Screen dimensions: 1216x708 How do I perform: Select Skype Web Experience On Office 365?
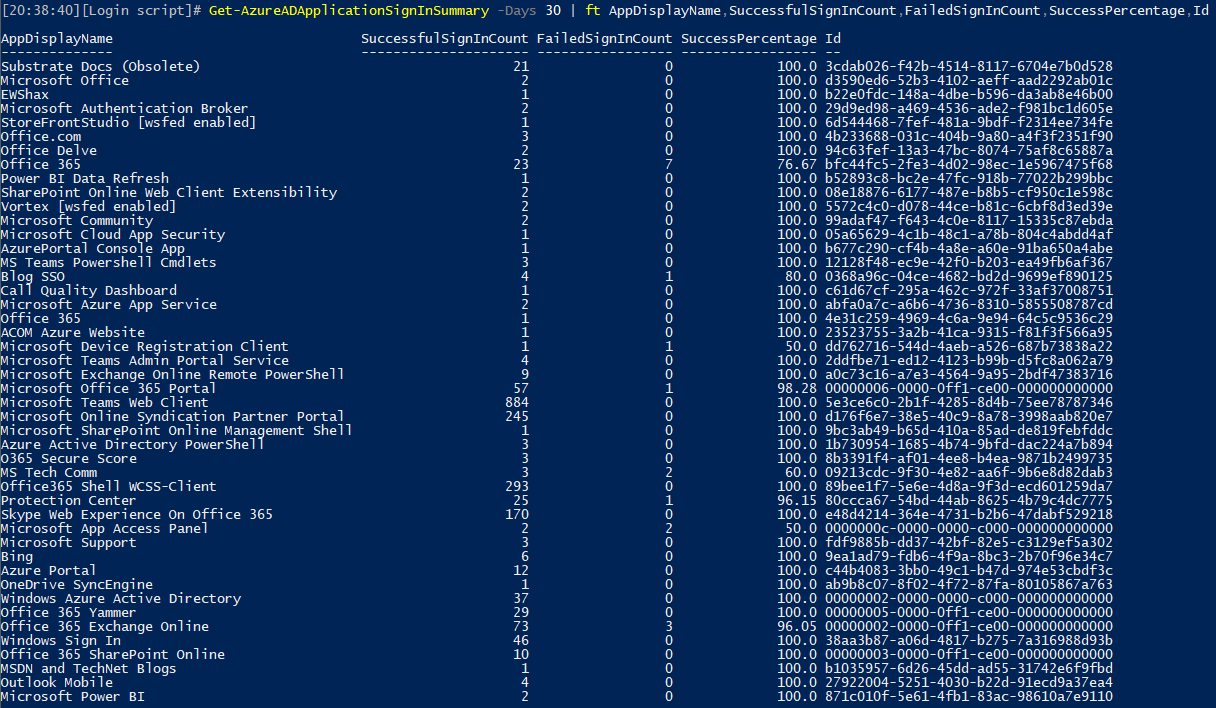(137, 514)
